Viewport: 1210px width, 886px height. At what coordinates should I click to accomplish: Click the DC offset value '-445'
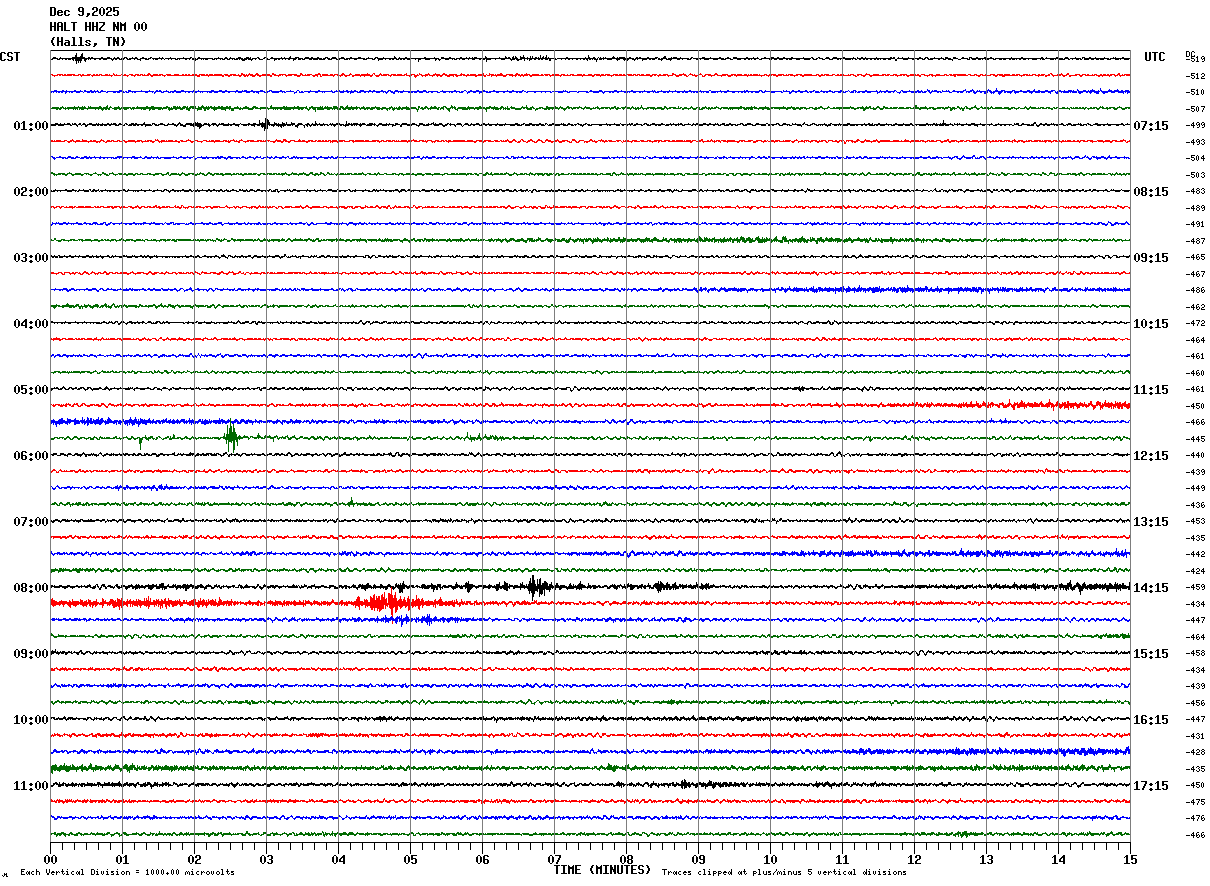coord(1195,439)
